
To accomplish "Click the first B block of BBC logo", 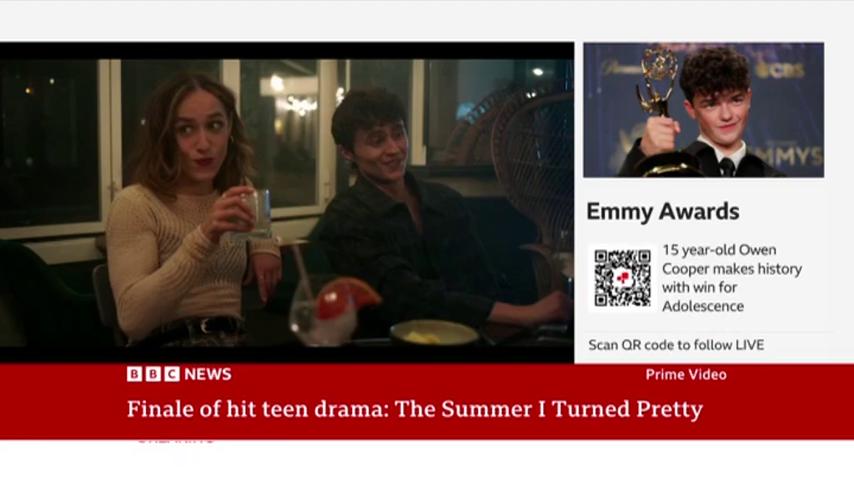I will coord(135,374).
